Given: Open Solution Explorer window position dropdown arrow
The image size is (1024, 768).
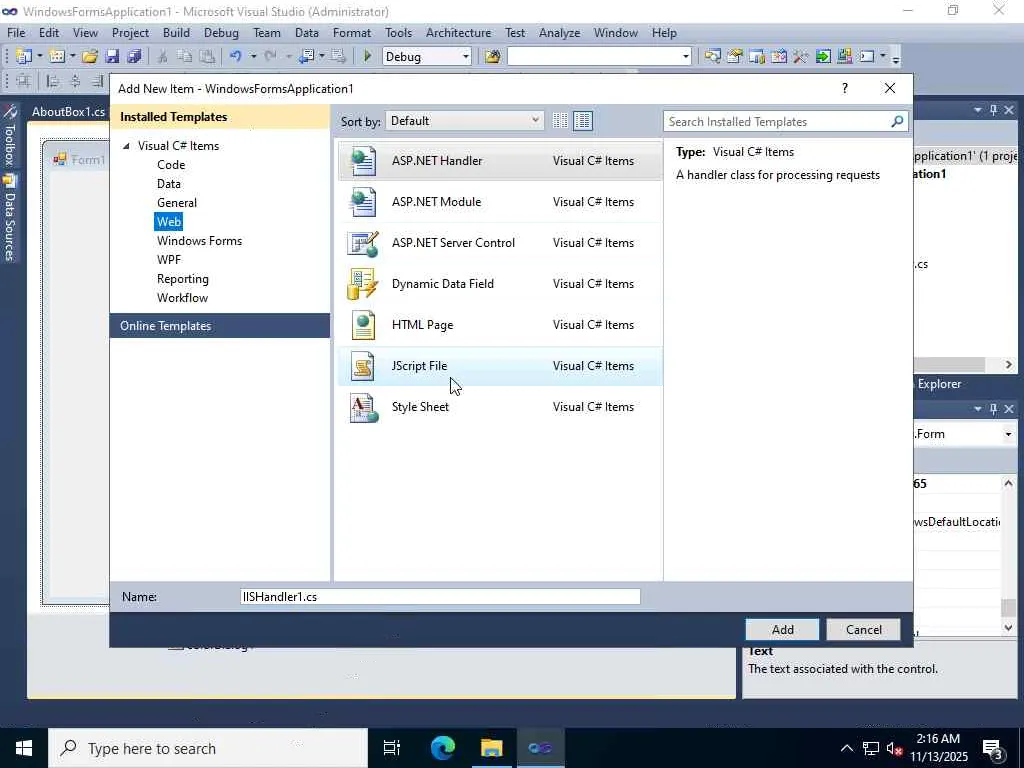Looking at the screenshot, I should 978,110.
